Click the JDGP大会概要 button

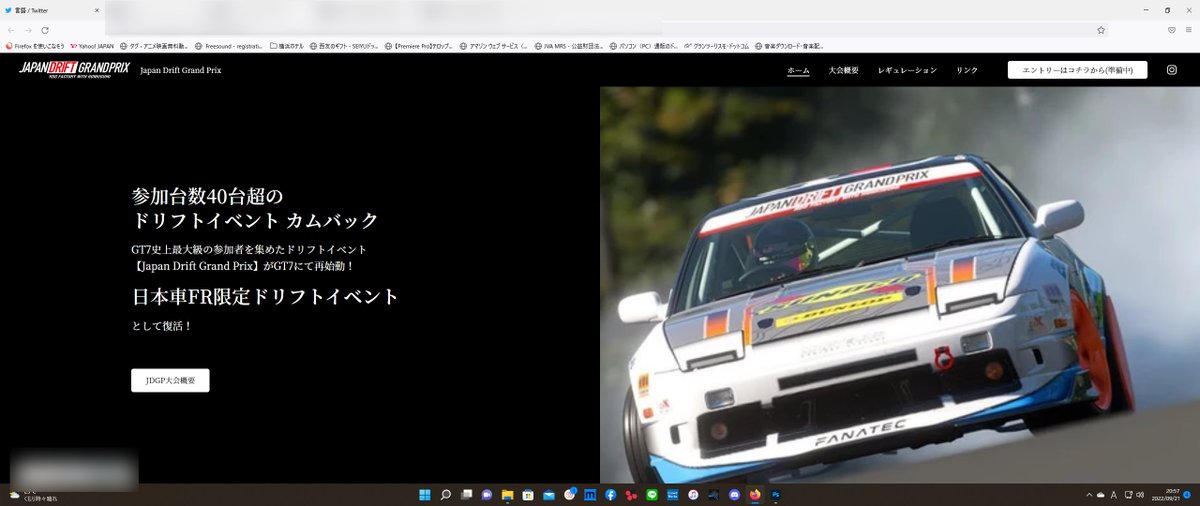pos(170,380)
